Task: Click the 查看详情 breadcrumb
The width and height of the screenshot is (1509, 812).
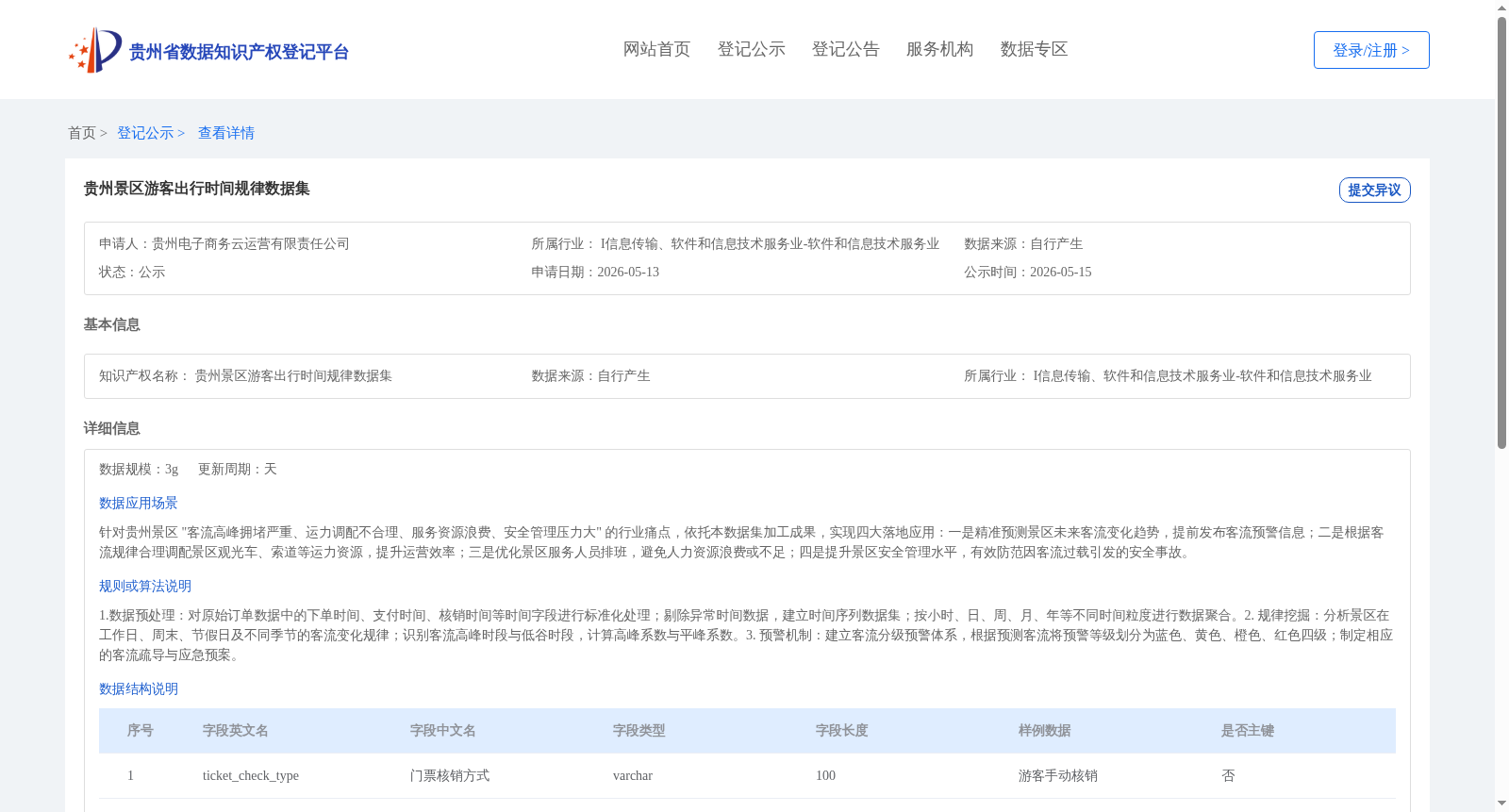Action: pos(226,133)
